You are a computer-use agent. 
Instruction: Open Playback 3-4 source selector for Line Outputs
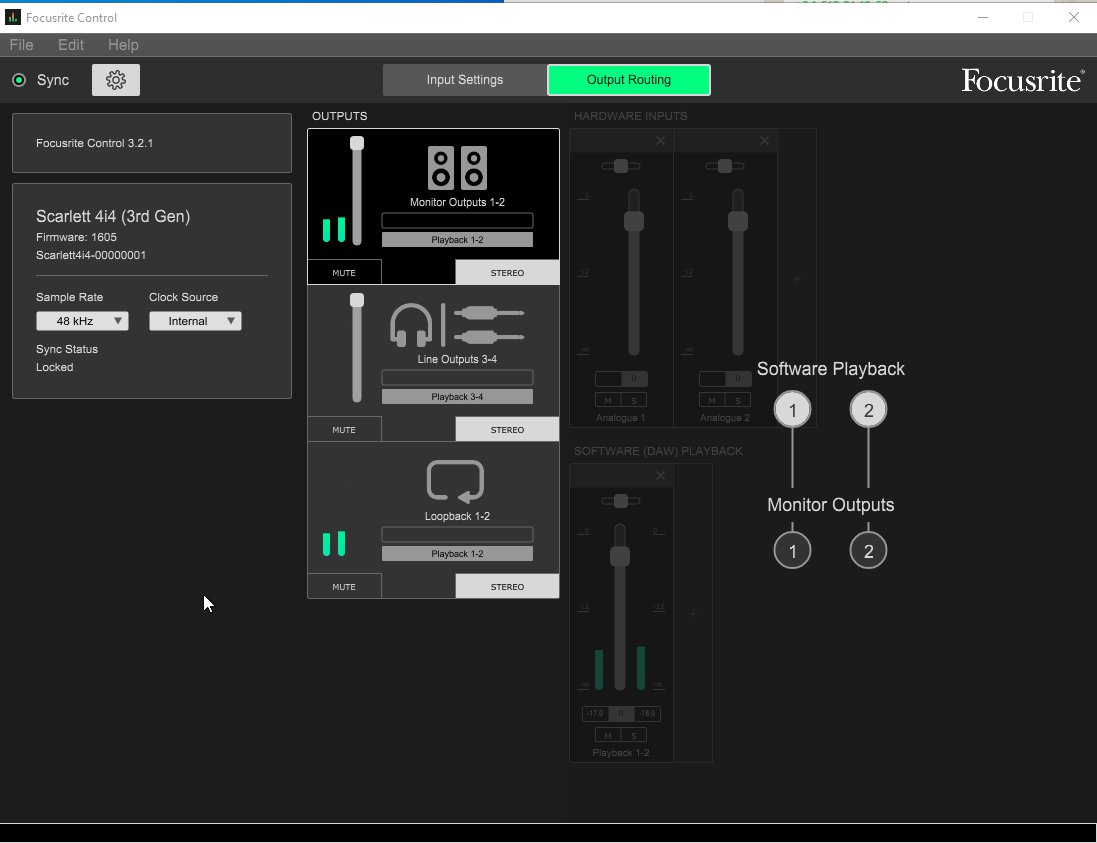click(x=457, y=397)
